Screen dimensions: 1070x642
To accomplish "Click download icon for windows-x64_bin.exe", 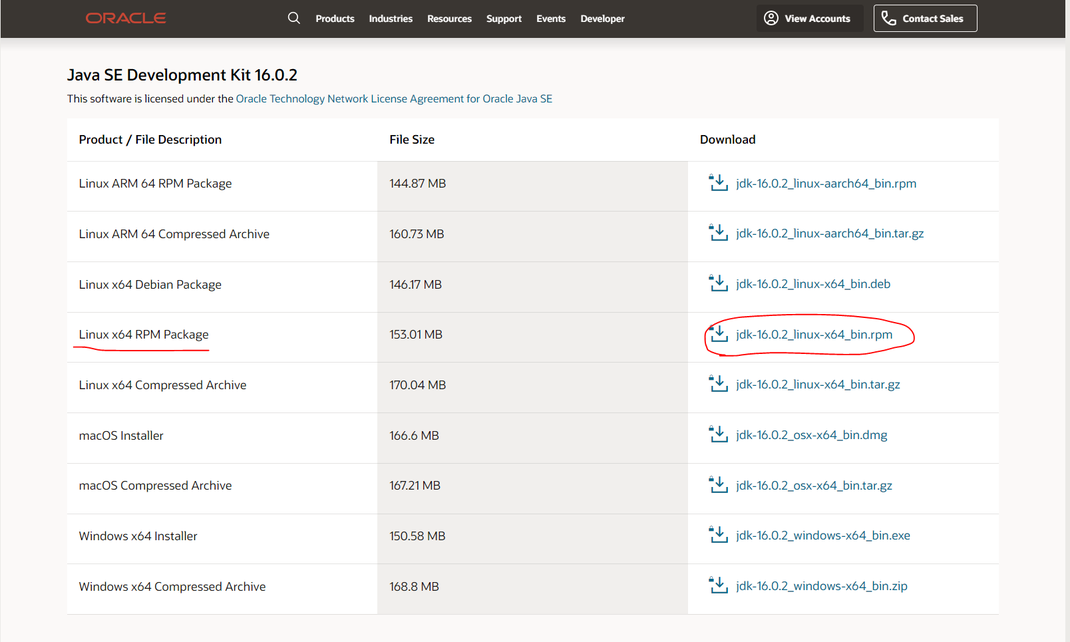I will point(719,535).
